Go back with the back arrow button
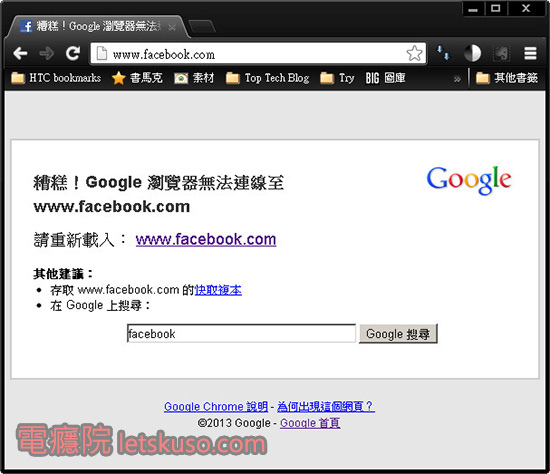 point(20,53)
